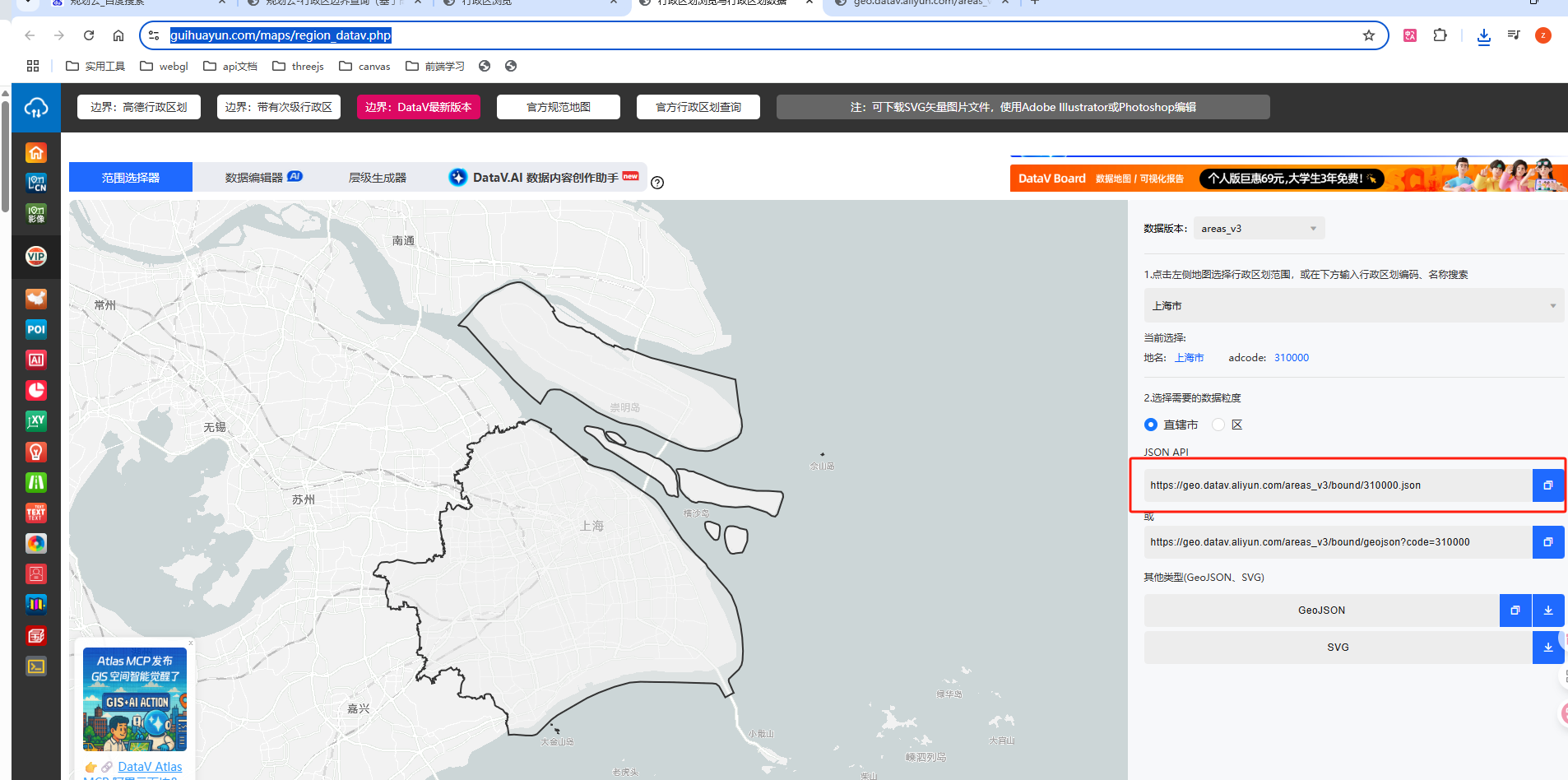
Task: Select the 直辖市 radio button
Action: 1151,425
